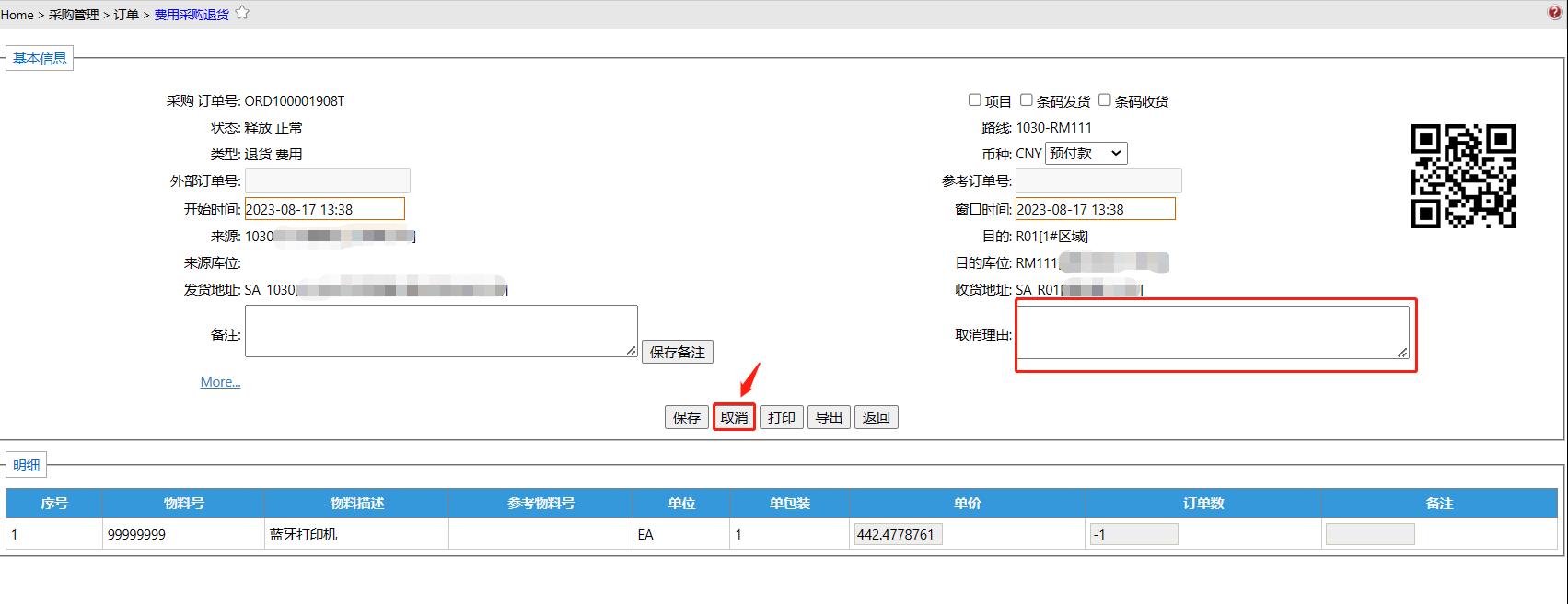Click the 单价 field showing 442.4778761

(x=898, y=534)
